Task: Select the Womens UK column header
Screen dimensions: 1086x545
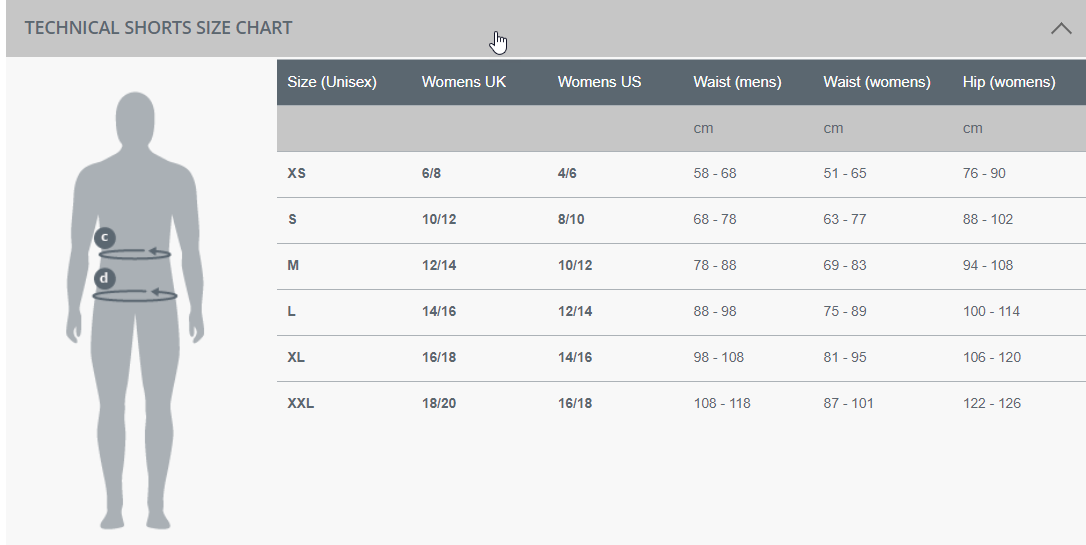Action: click(x=464, y=82)
